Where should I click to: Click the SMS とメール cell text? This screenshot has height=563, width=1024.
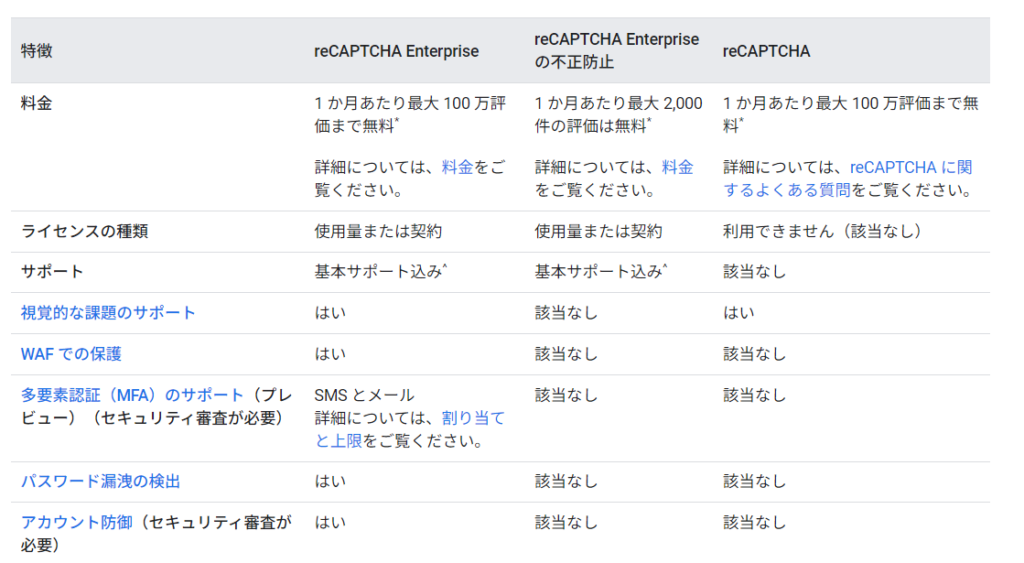coord(364,395)
